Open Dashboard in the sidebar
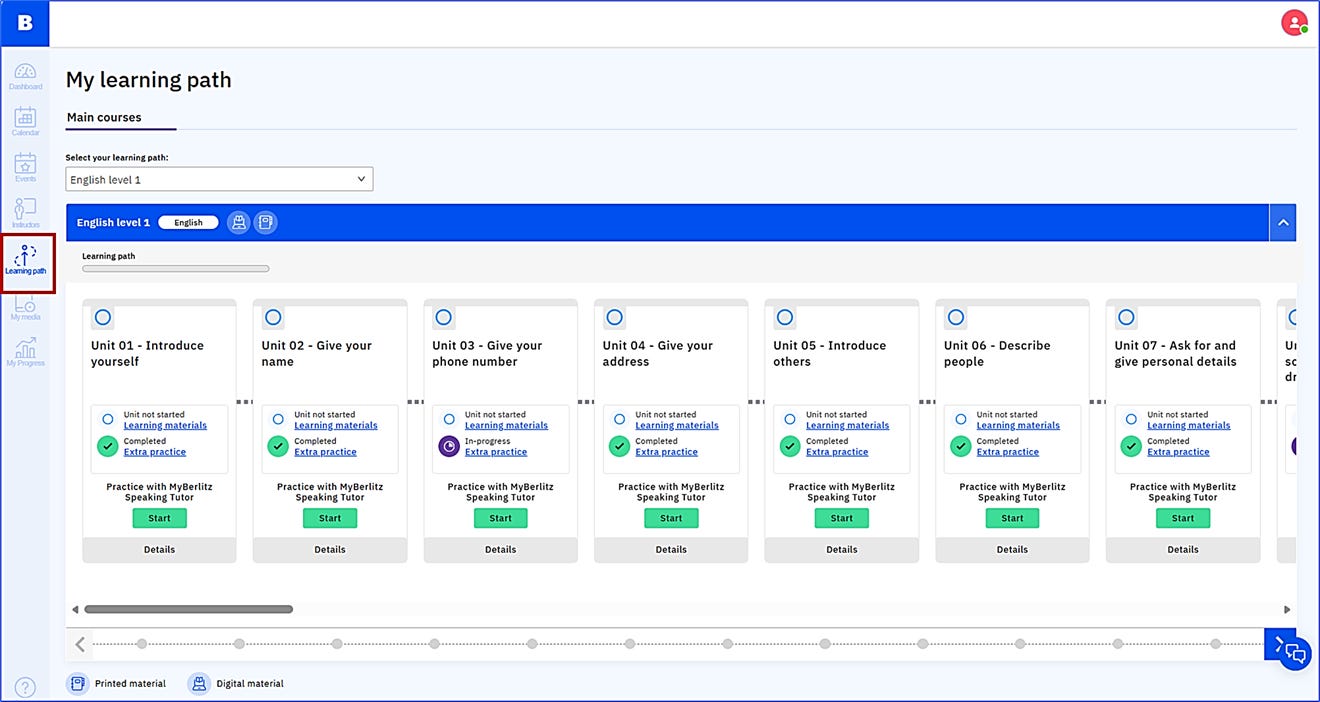This screenshot has height=702, width=1320. (26, 76)
